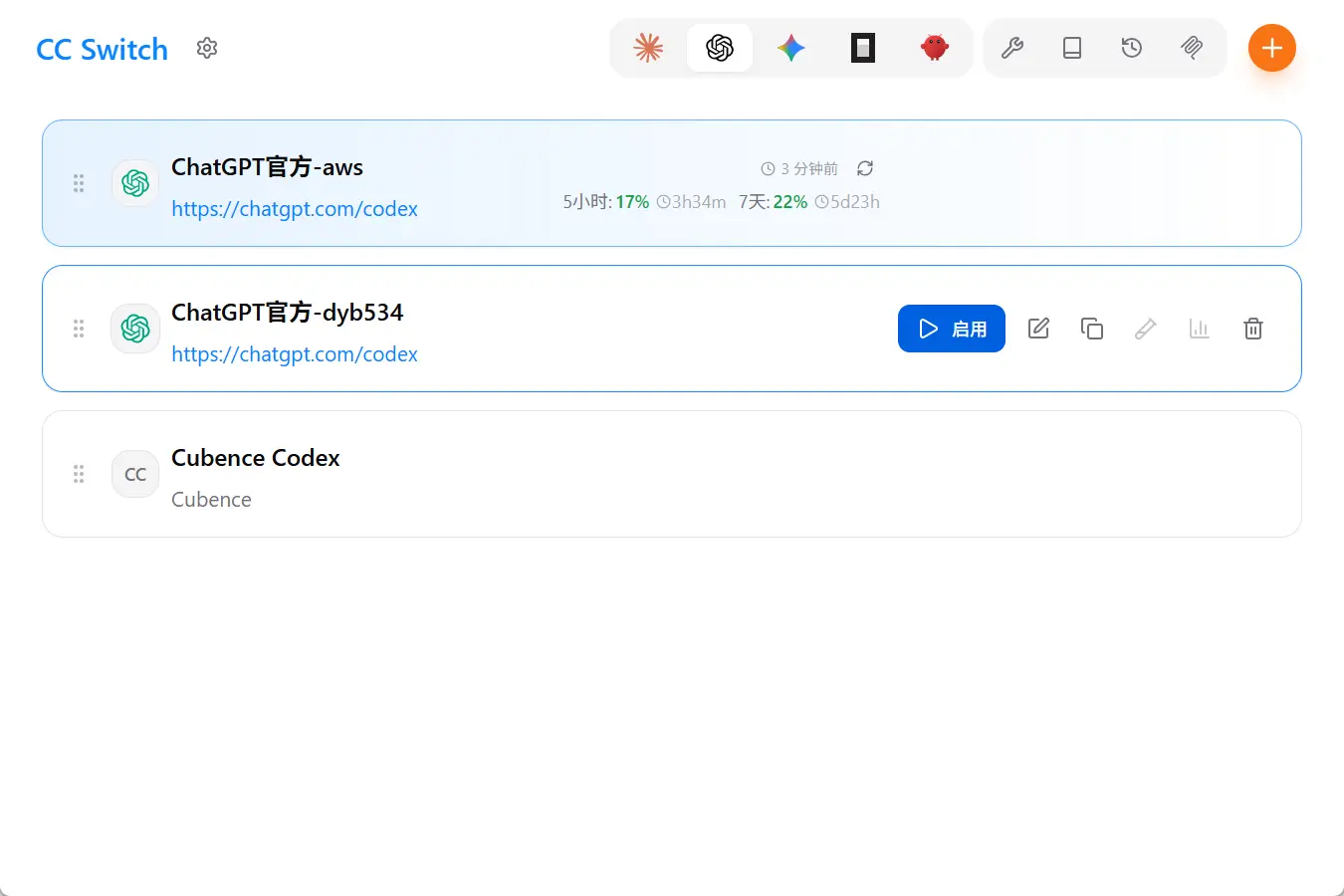The width and height of the screenshot is (1344, 896).
Task: Click the paperclip icon in the toolbar
Action: tap(1192, 48)
